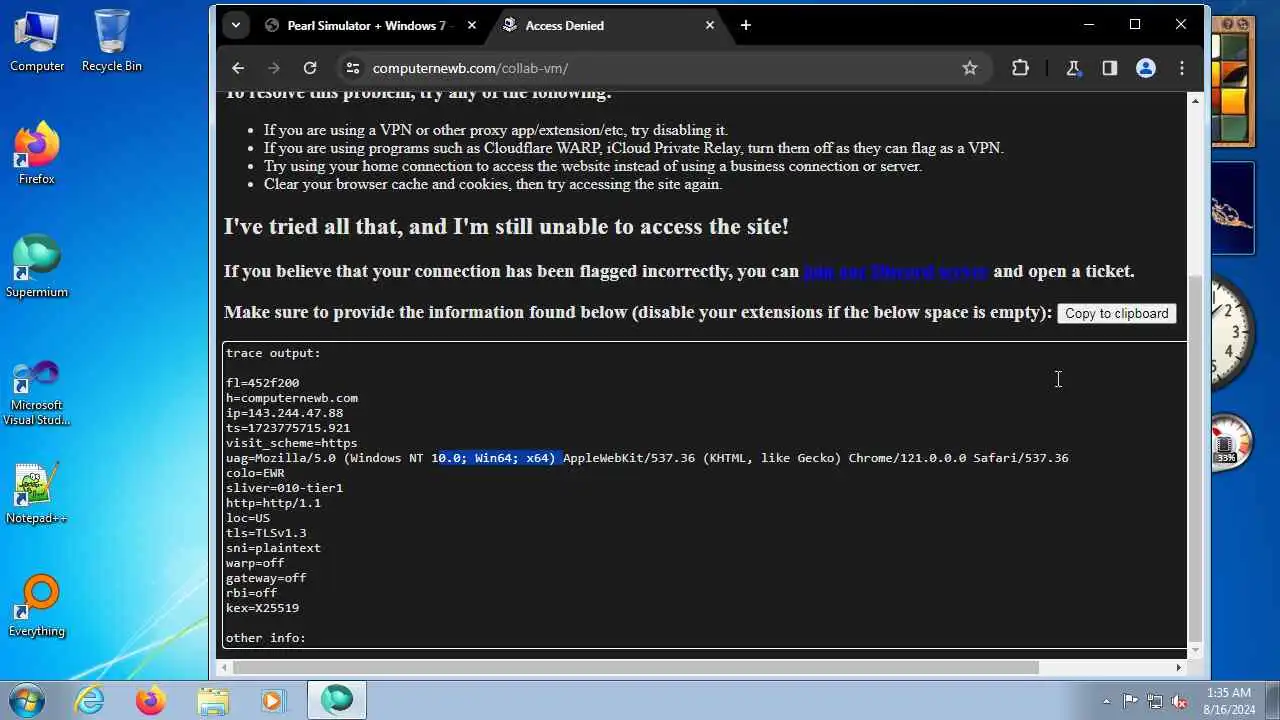Select the Supermium desktop shortcut
The height and width of the screenshot is (720, 1280).
[37, 267]
